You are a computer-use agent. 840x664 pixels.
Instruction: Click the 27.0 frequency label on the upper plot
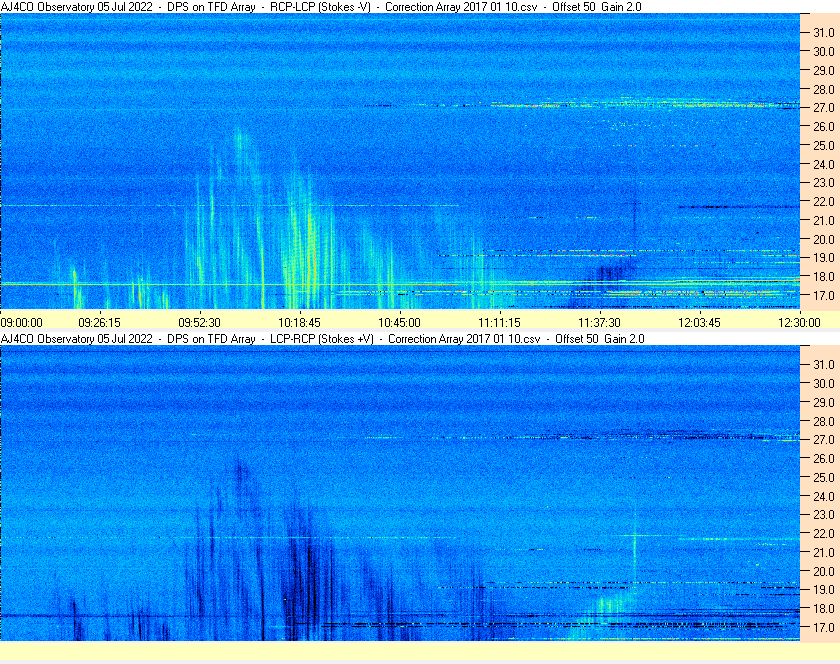pyautogui.click(x=824, y=108)
